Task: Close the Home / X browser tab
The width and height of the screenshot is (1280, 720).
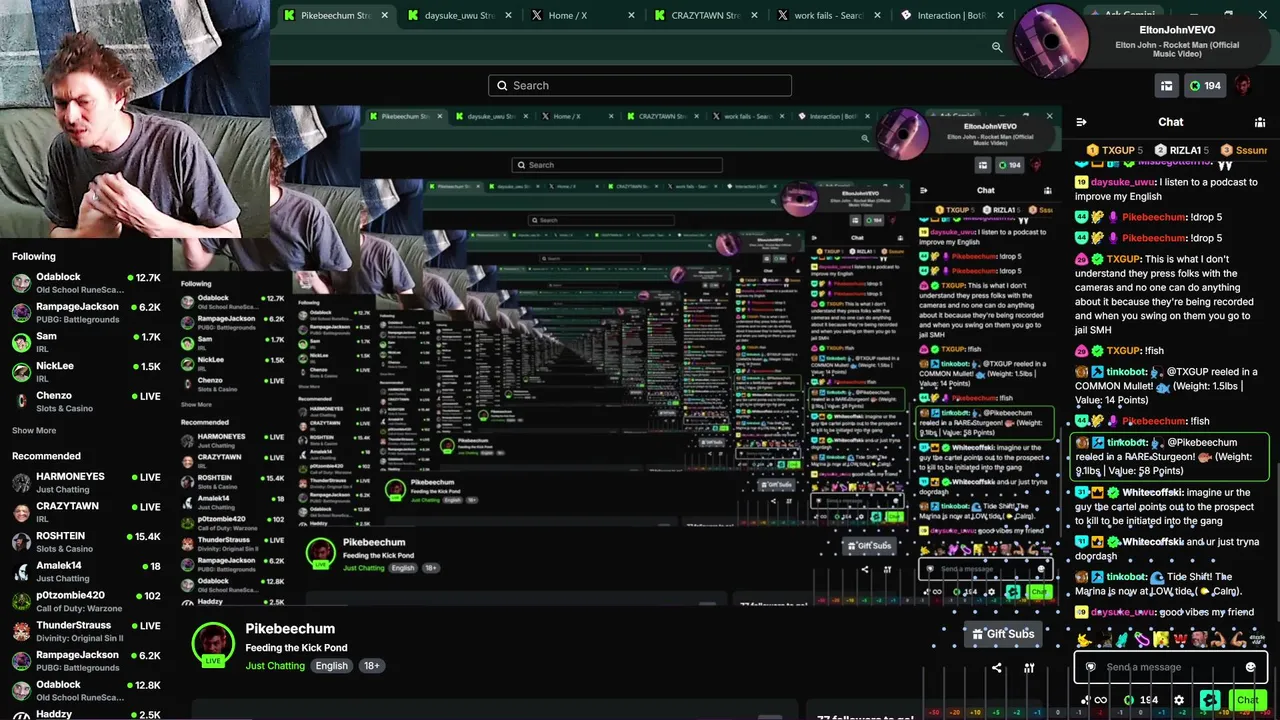Action: tap(631, 15)
